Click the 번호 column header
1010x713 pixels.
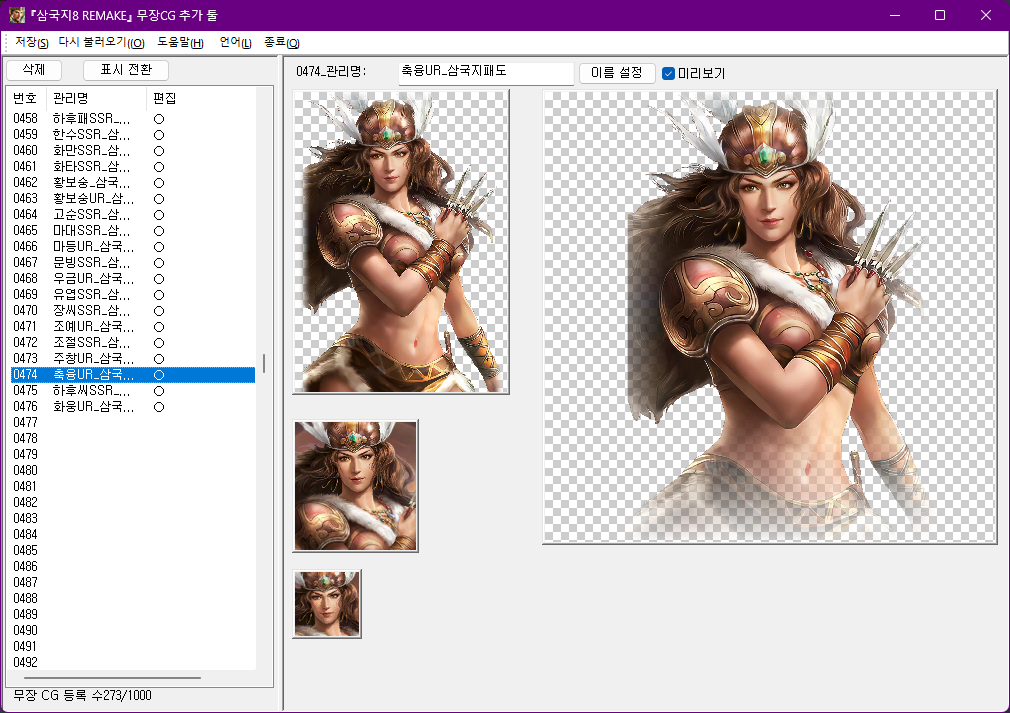(26, 99)
